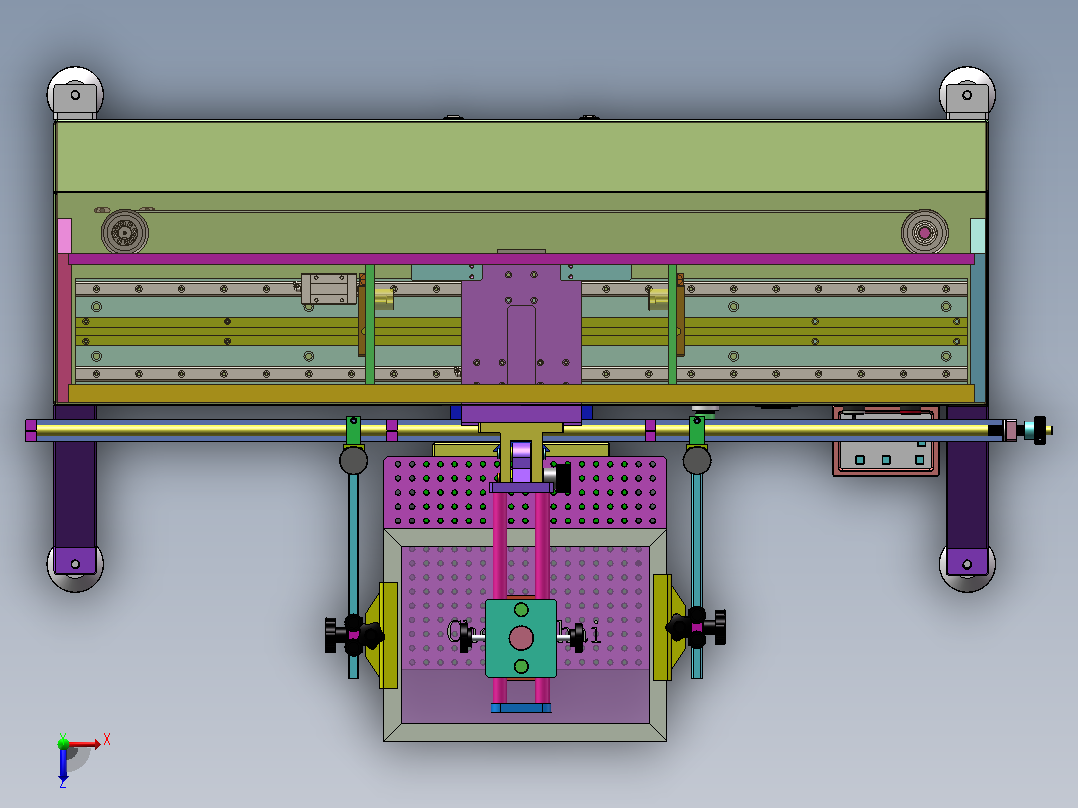Click the purple center carriage plate
The image size is (1078, 808).
tap(521, 325)
